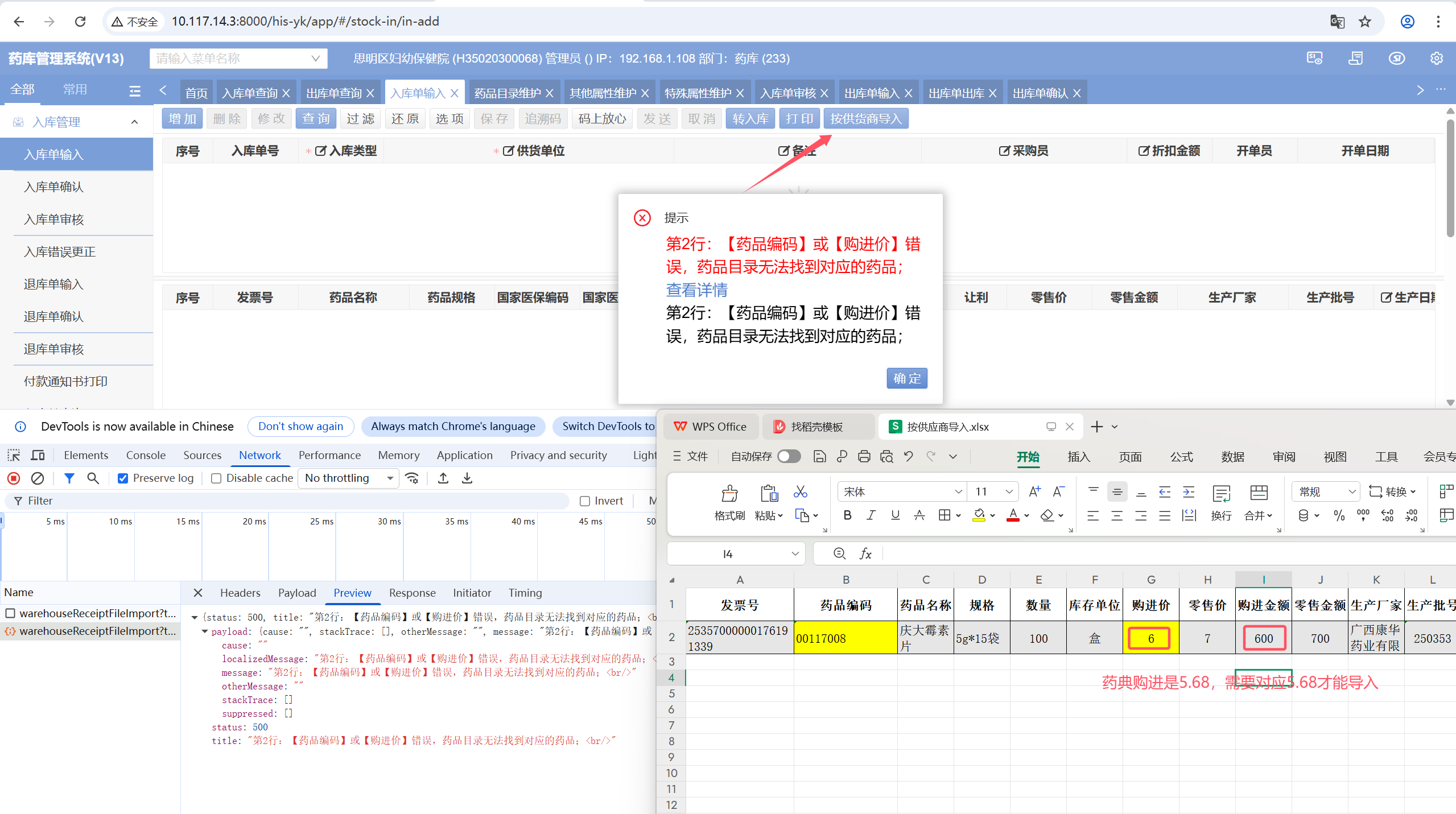Click 确定 in the error dialog
The height and width of the screenshot is (814, 1456).
906,378
